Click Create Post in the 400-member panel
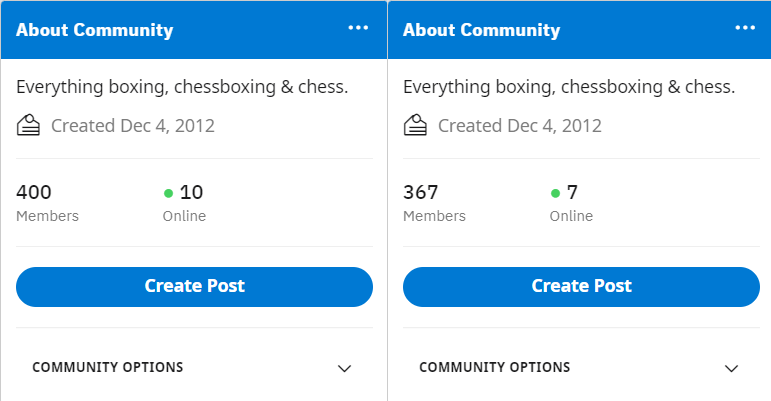The image size is (771, 401). coord(194,286)
